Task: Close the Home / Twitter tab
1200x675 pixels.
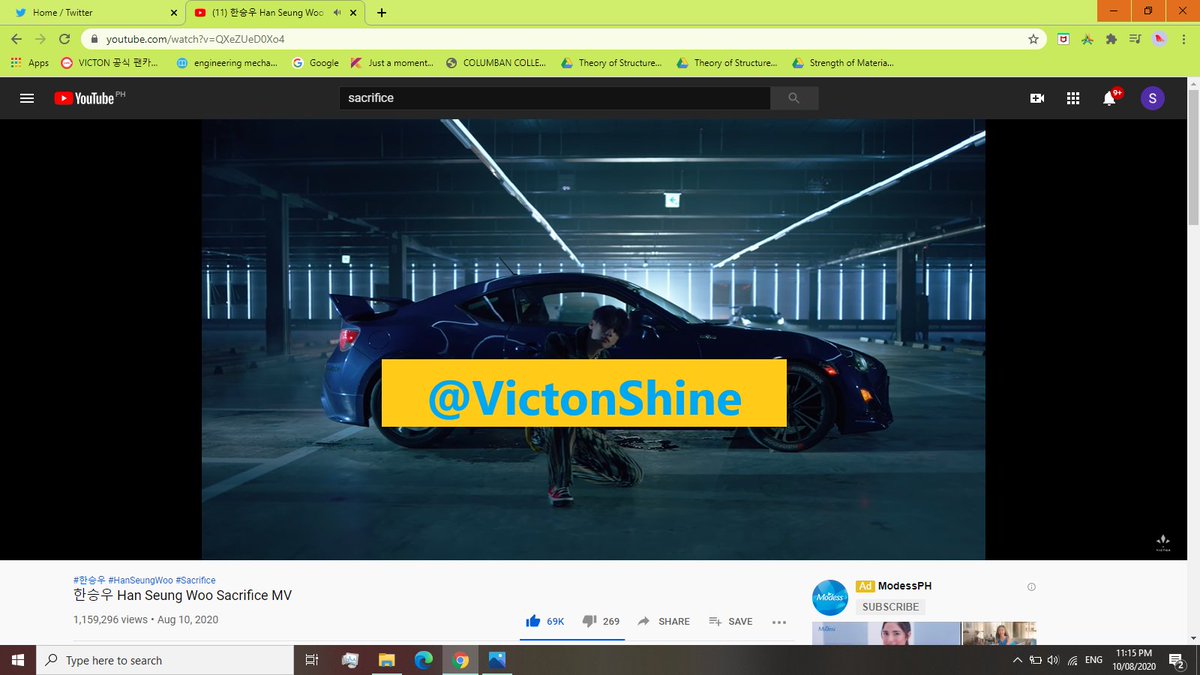Action: (x=173, y=13)
